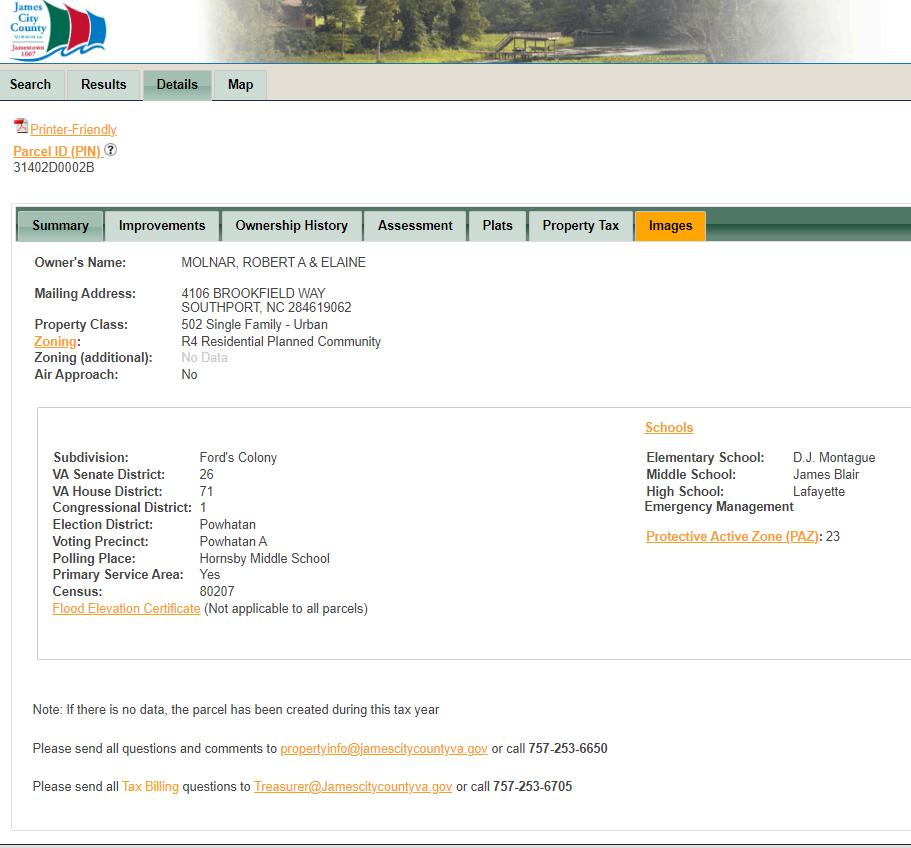Select the Details tab
The width and height of the screenshot is (911, 848).
click(177, 85)
